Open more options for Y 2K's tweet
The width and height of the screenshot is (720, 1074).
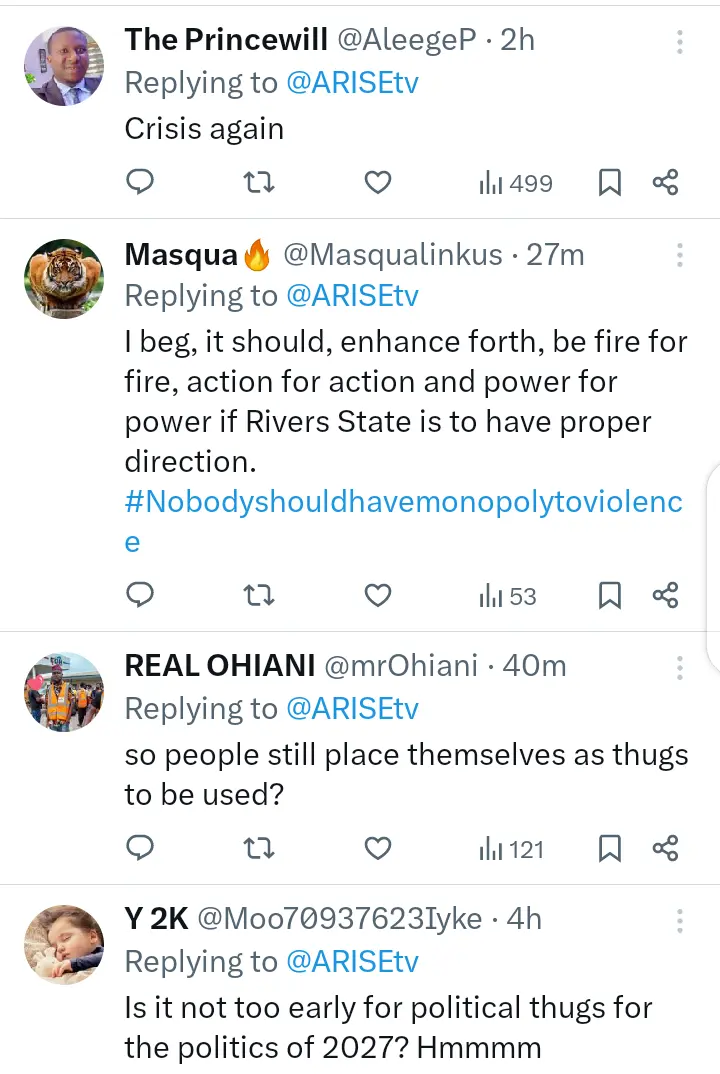679,920
